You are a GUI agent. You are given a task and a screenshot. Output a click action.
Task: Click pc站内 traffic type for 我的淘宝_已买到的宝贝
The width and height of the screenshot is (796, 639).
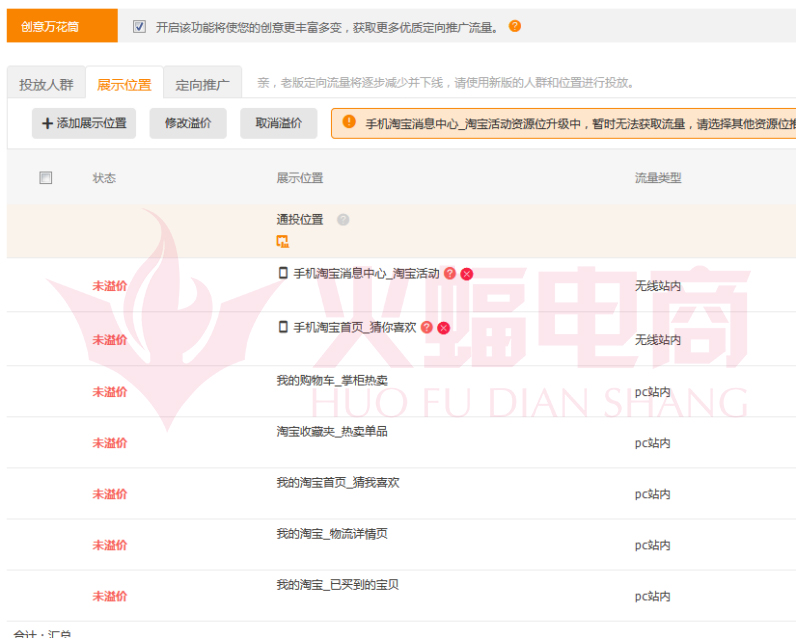pos(653,596)
